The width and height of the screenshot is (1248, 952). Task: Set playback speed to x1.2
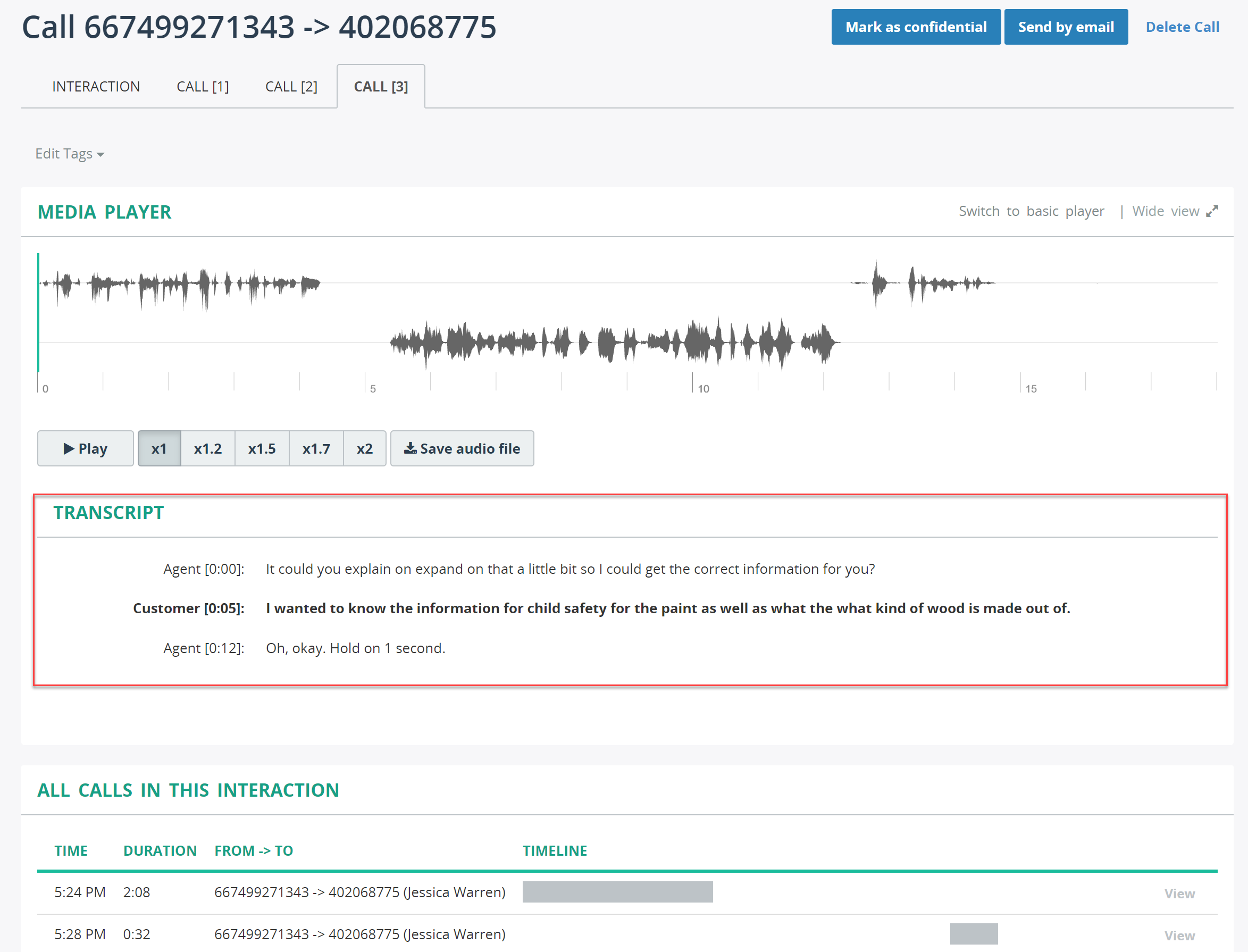tap(208, 448)
